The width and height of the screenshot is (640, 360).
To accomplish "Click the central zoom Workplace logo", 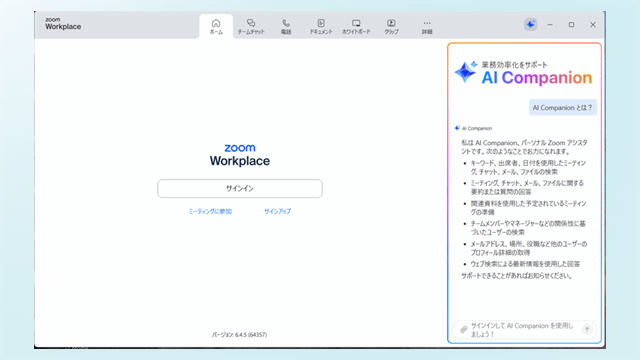I will 240,155.
